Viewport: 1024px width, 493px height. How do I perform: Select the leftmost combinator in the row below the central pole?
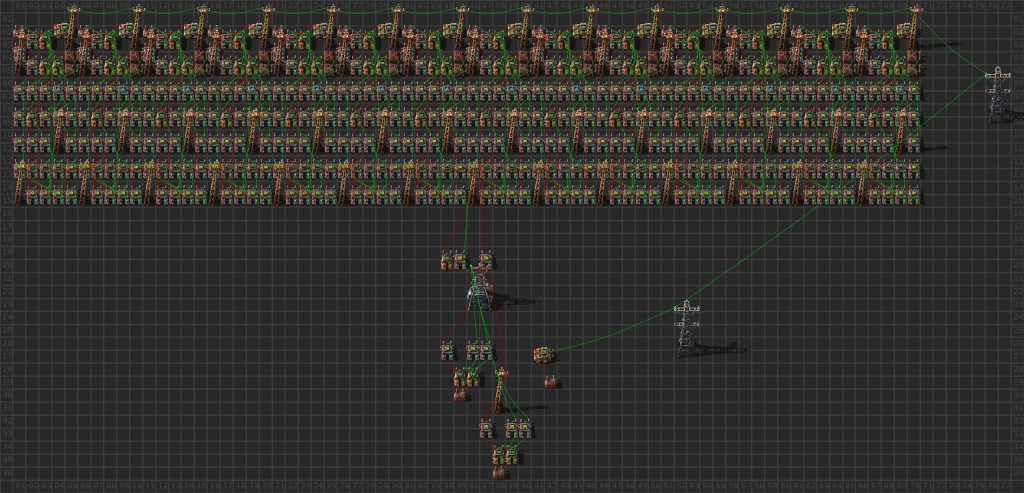pos(448,350)
